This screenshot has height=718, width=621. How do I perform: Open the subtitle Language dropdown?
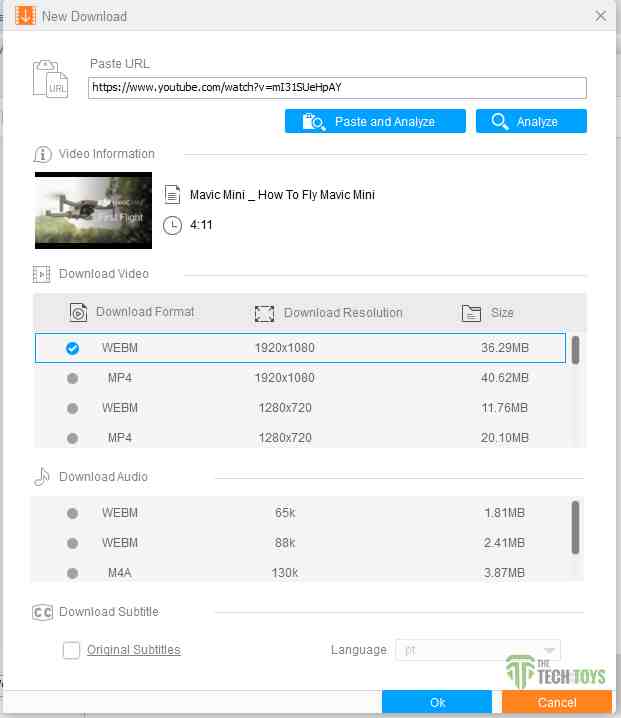pos(478,650)
